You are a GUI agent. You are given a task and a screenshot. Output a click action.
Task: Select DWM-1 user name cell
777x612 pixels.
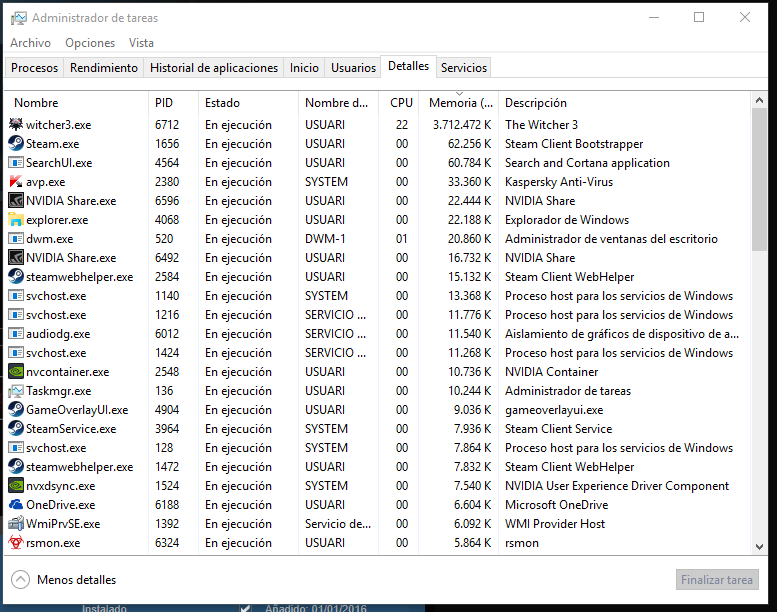pyautogui.click(x=325, y=238)
